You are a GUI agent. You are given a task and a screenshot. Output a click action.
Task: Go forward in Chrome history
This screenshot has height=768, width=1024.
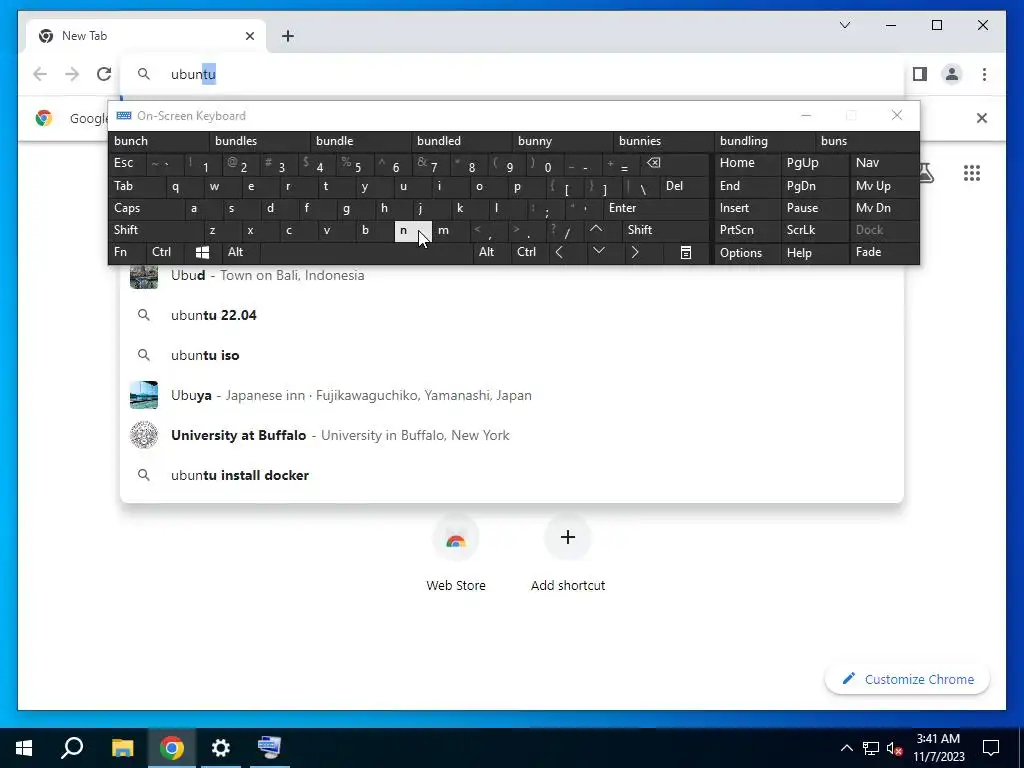72,74
